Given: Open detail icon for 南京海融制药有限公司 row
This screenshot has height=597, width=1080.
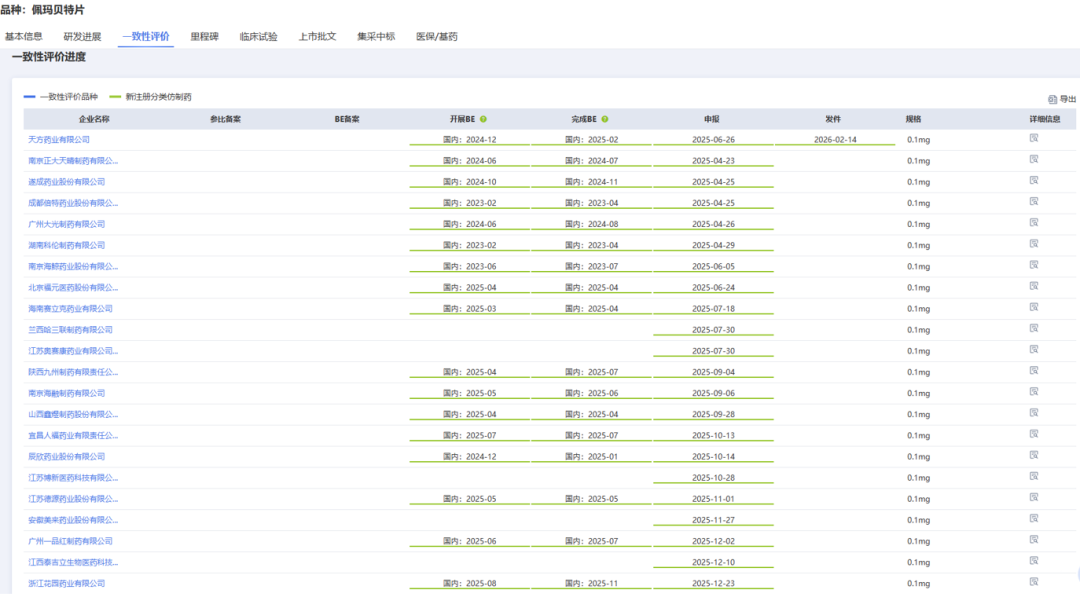Looking at the screenshot, I should click(x=1034, y=392).
